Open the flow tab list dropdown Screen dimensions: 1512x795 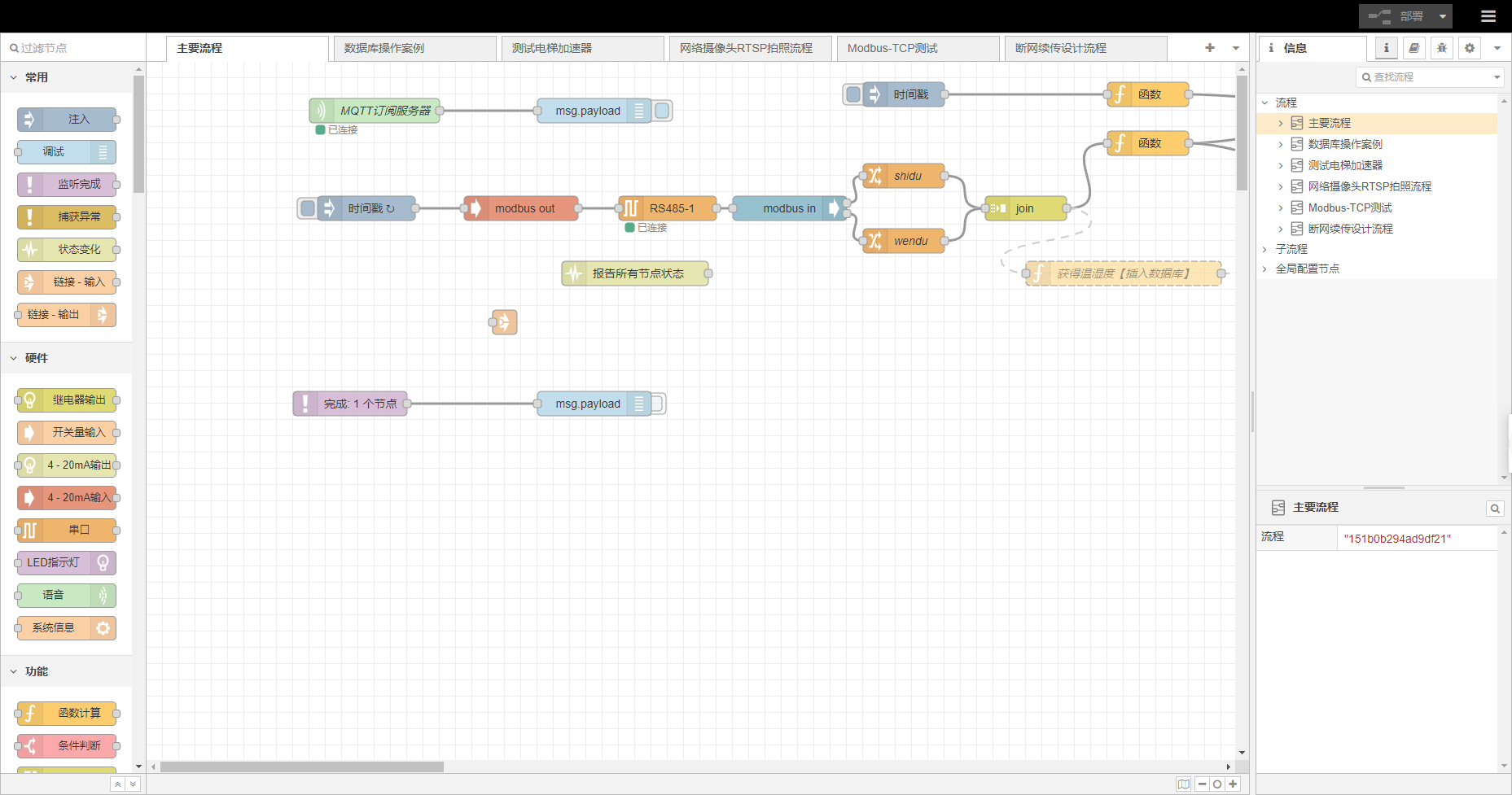click(x=1236, y=48)
